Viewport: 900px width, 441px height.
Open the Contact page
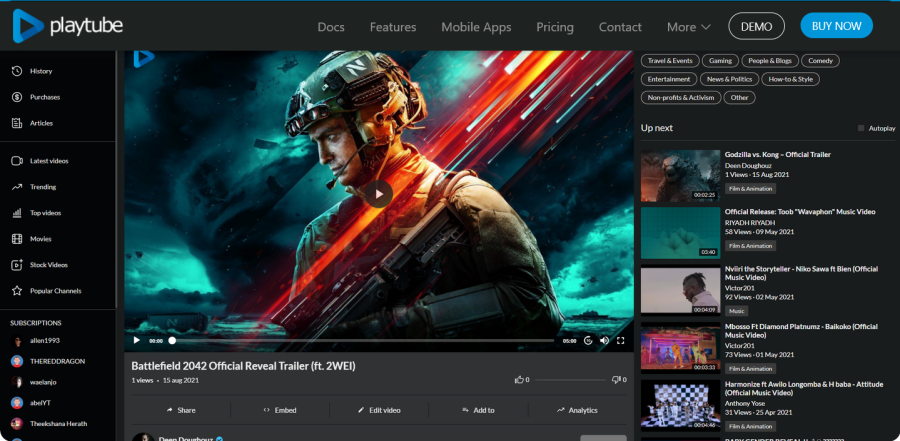620,27
